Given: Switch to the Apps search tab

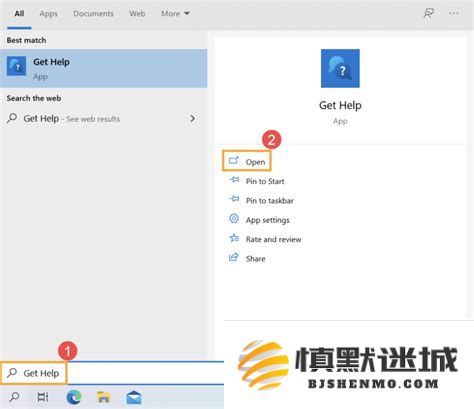Looking at the screenshot, I should 49,14.
